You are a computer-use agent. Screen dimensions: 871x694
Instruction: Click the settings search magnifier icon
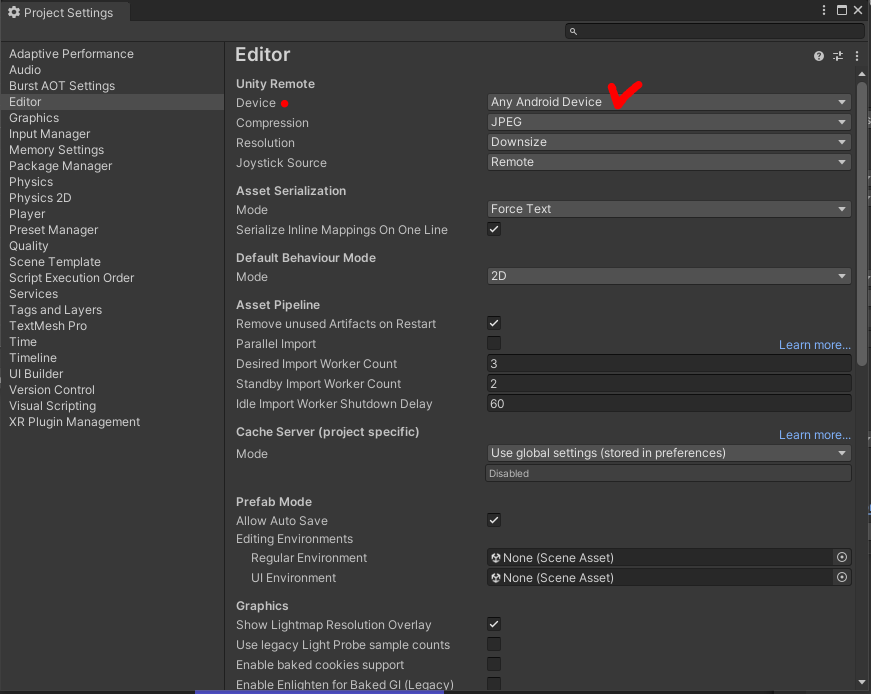point(573,32)
